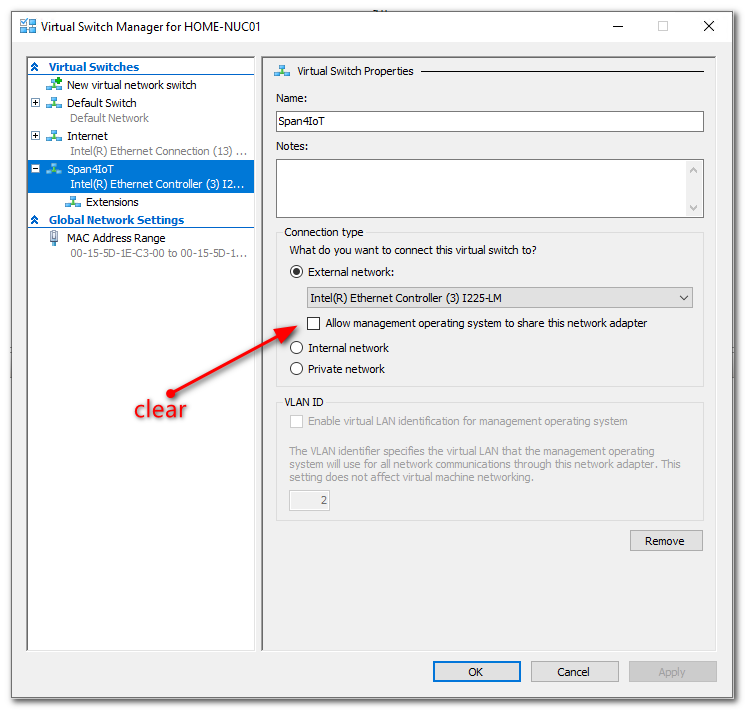Click the Cancel button

[573, 672]
